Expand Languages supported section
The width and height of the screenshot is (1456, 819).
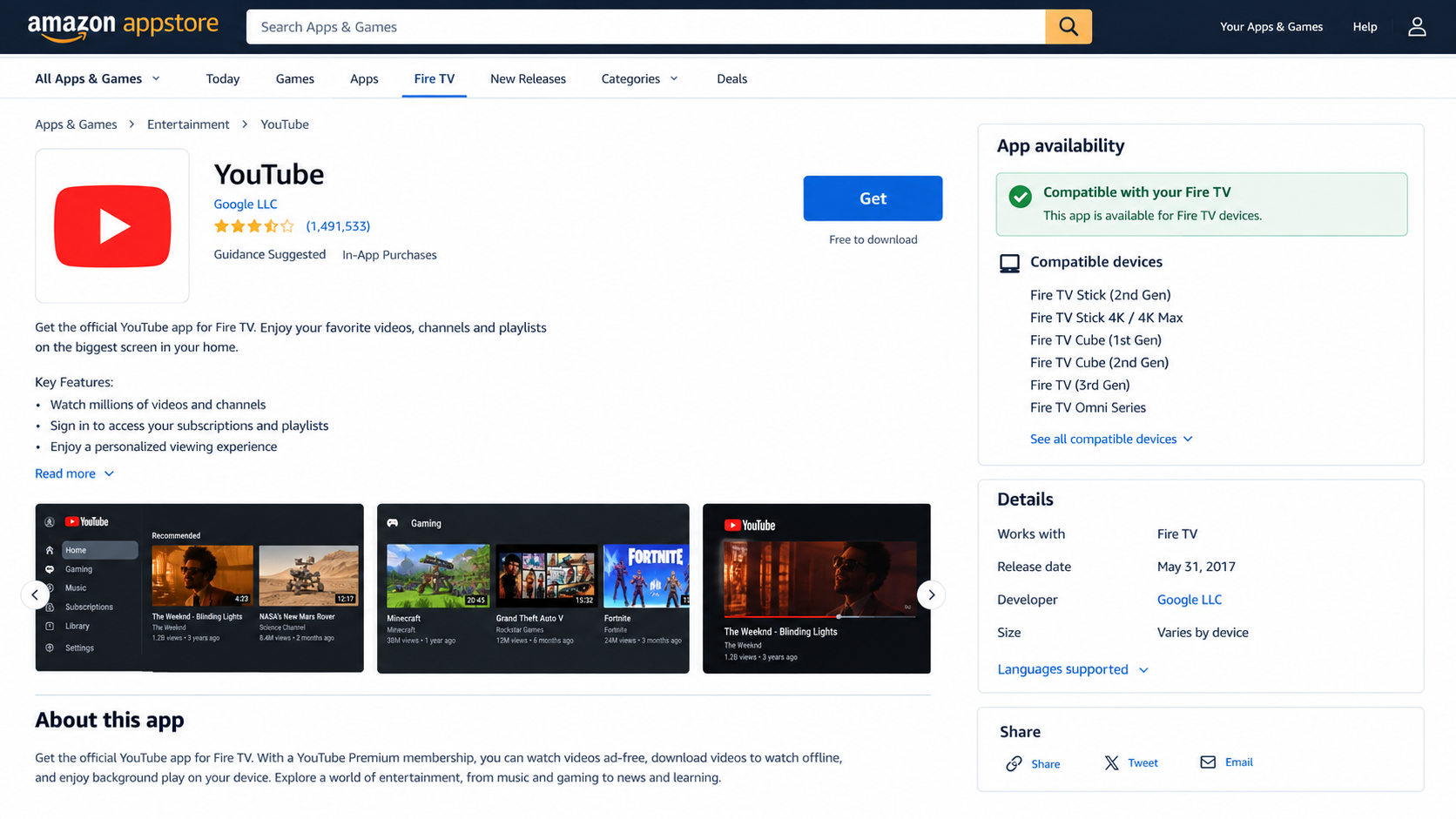1073,669
